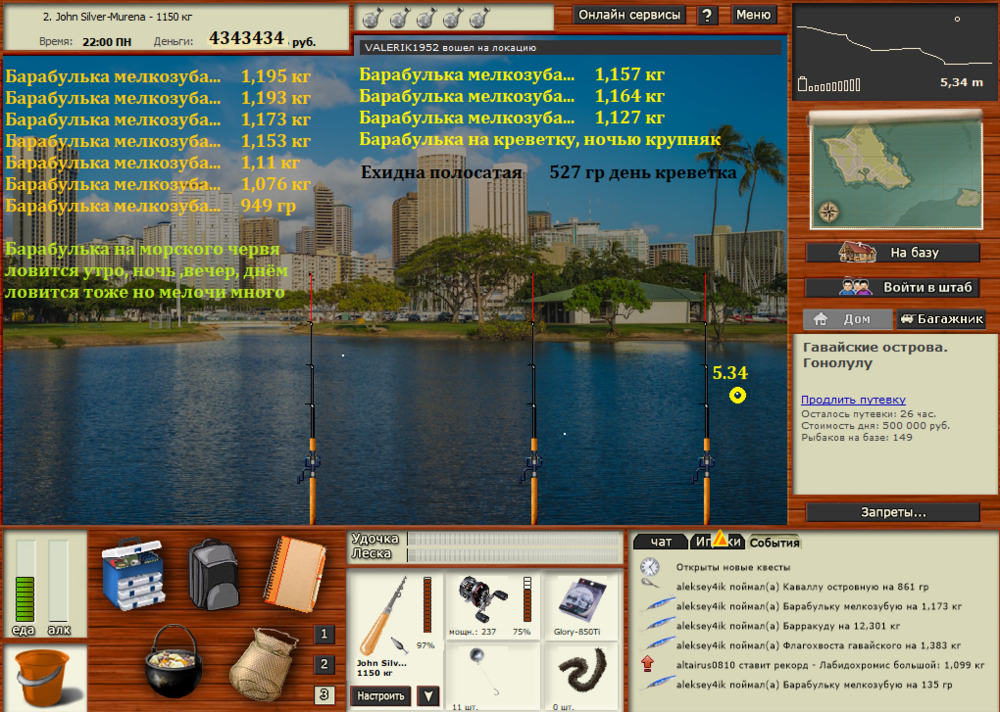This screenshot has width=1000, height=712.
Task: Click the compass rose on the map
Action: point(828,211)
